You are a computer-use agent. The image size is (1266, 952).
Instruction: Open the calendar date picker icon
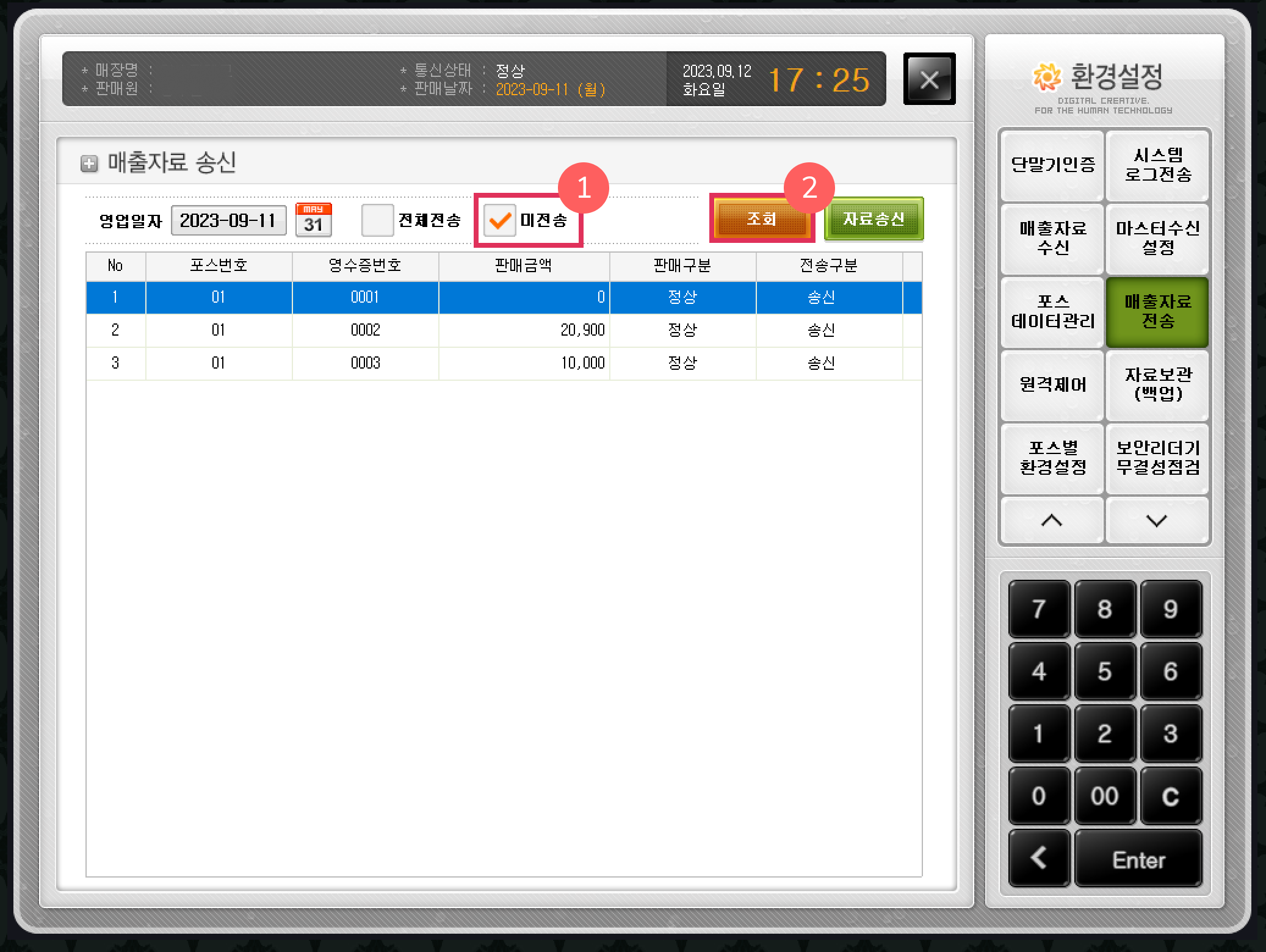[313, 220]
